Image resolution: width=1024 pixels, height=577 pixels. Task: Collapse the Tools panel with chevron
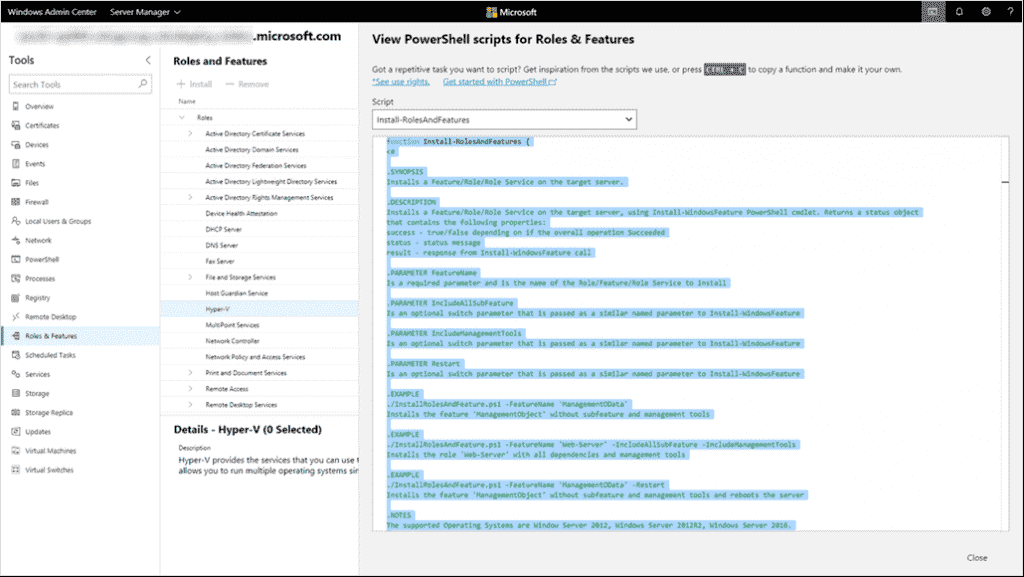coord(148,60)
